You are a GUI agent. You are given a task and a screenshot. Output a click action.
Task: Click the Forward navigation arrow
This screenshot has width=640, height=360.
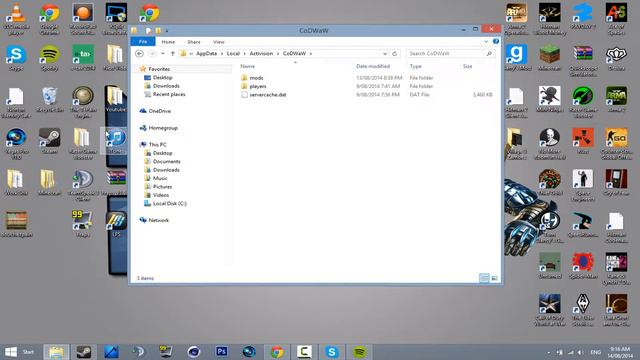[152, 53]
